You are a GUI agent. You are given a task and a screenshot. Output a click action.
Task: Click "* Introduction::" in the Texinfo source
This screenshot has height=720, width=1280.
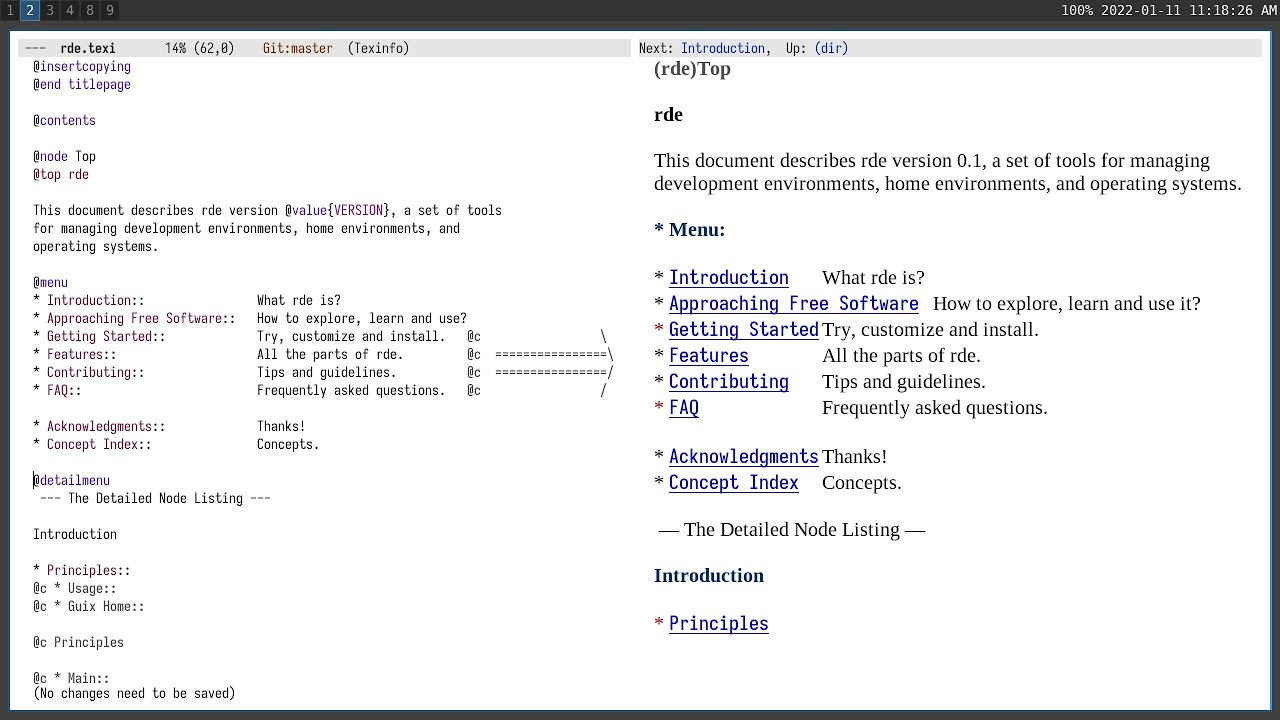[x=89, y=301]
